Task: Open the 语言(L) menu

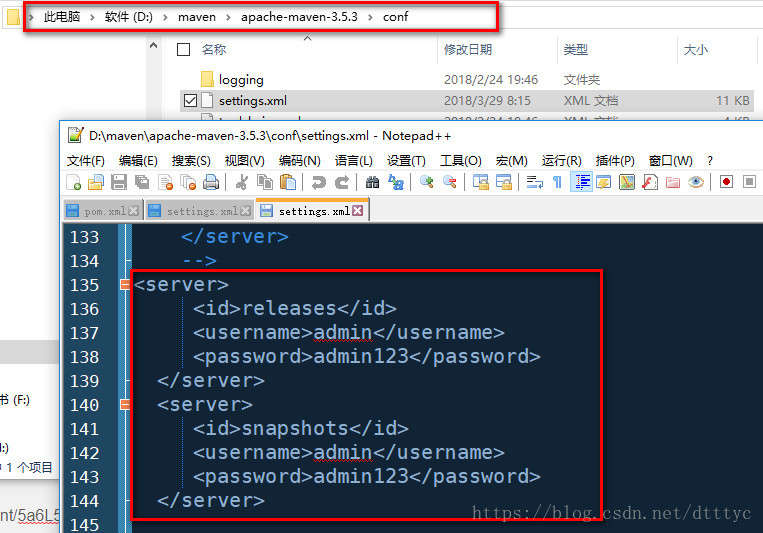Action: (354, 161)
